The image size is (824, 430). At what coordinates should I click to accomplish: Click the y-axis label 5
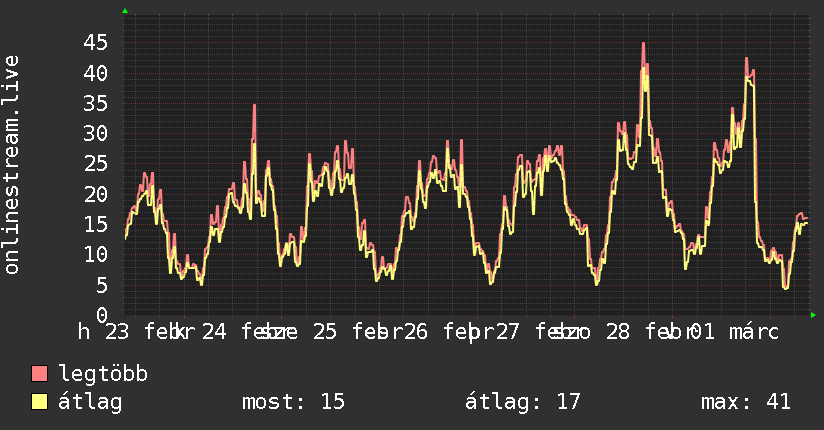click(102, 285)
